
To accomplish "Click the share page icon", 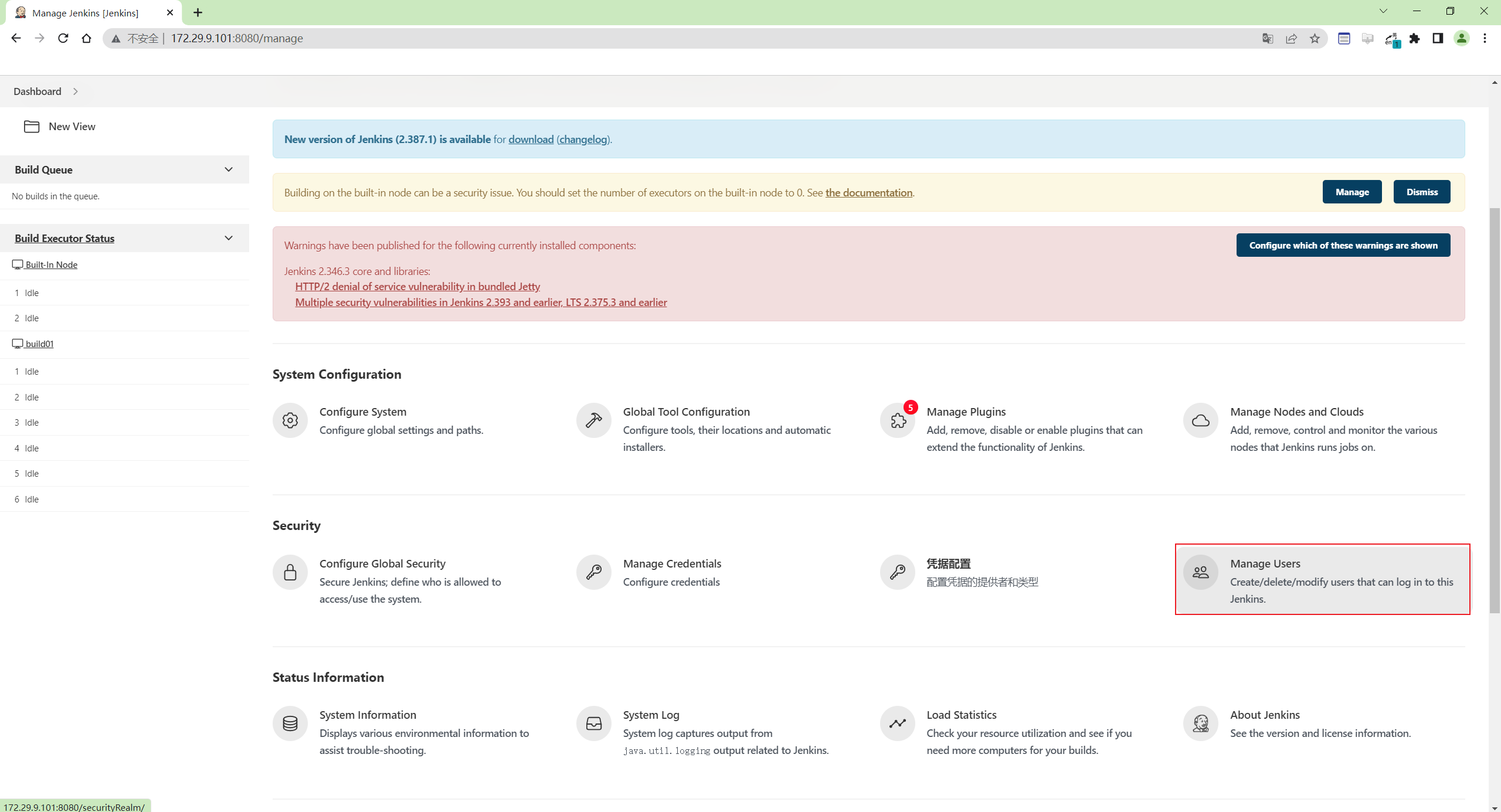I will coord(1291,38).
